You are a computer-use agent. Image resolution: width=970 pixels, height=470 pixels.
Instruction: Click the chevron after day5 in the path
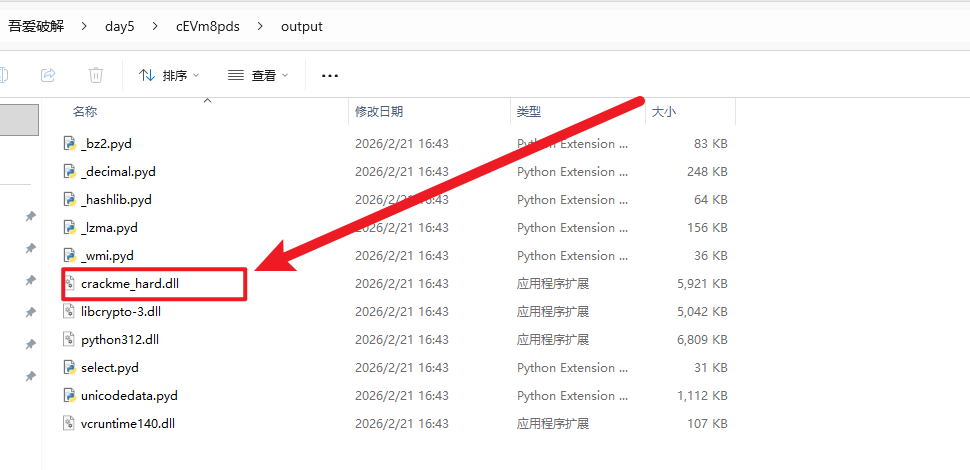tap(154, 26)
